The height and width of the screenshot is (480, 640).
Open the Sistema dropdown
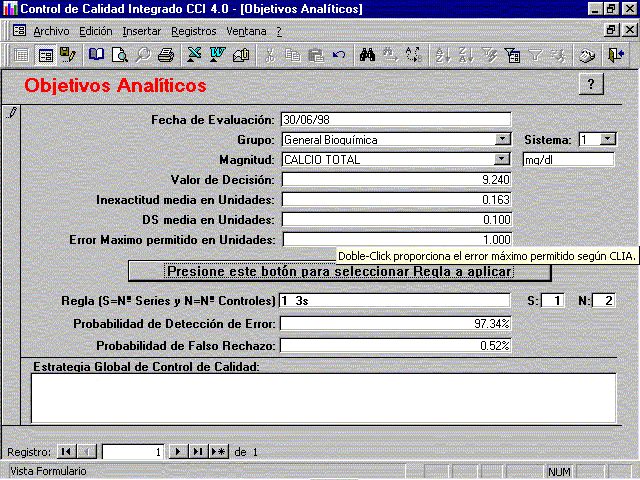608,140
